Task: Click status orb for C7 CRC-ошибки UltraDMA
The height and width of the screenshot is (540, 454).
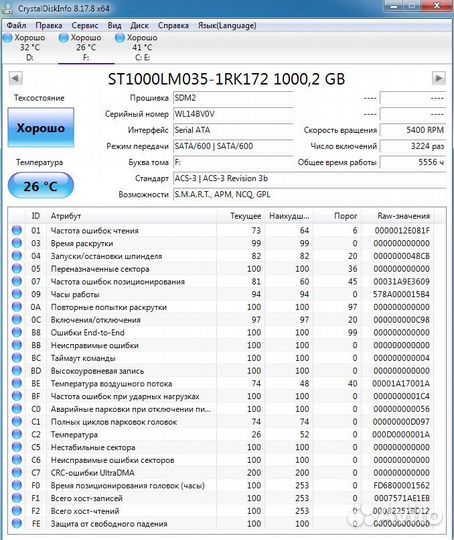Action: point(17,472)
